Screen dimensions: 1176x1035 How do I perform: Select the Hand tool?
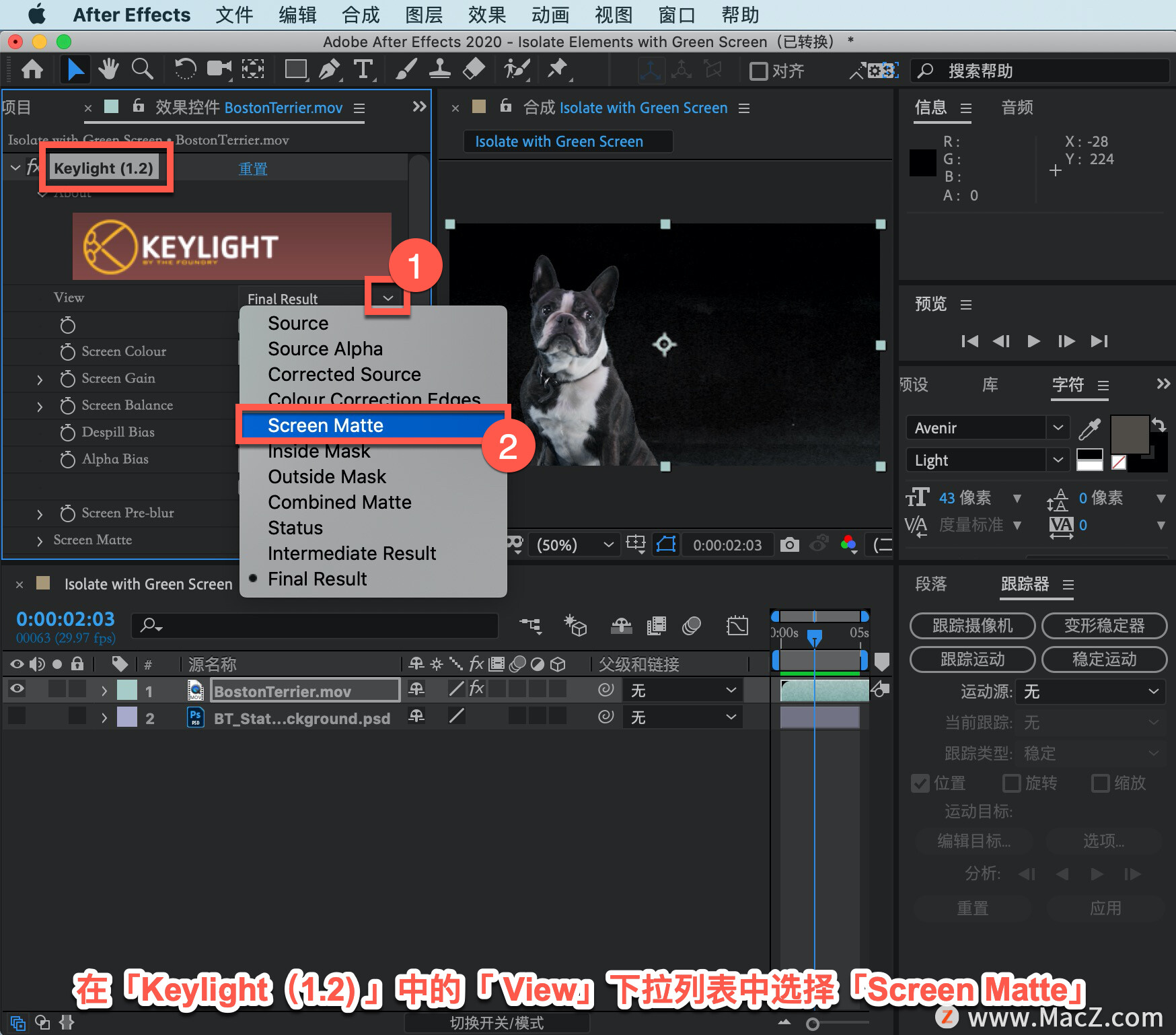click(108, 69)
